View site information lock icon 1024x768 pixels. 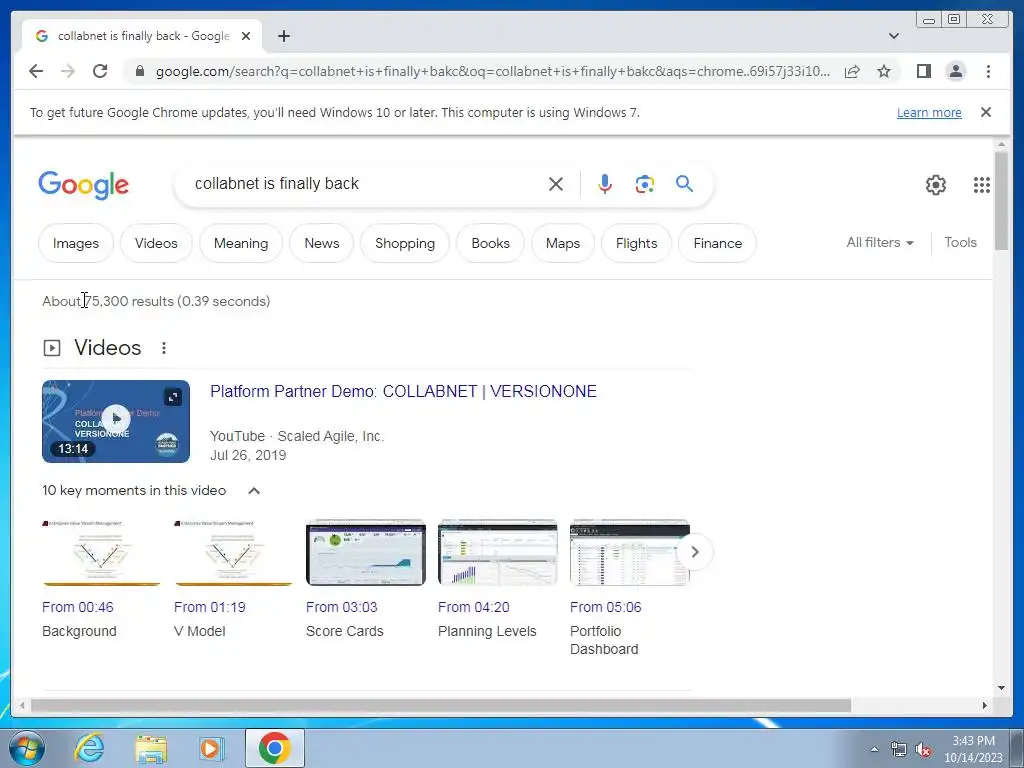coord(139,71)
